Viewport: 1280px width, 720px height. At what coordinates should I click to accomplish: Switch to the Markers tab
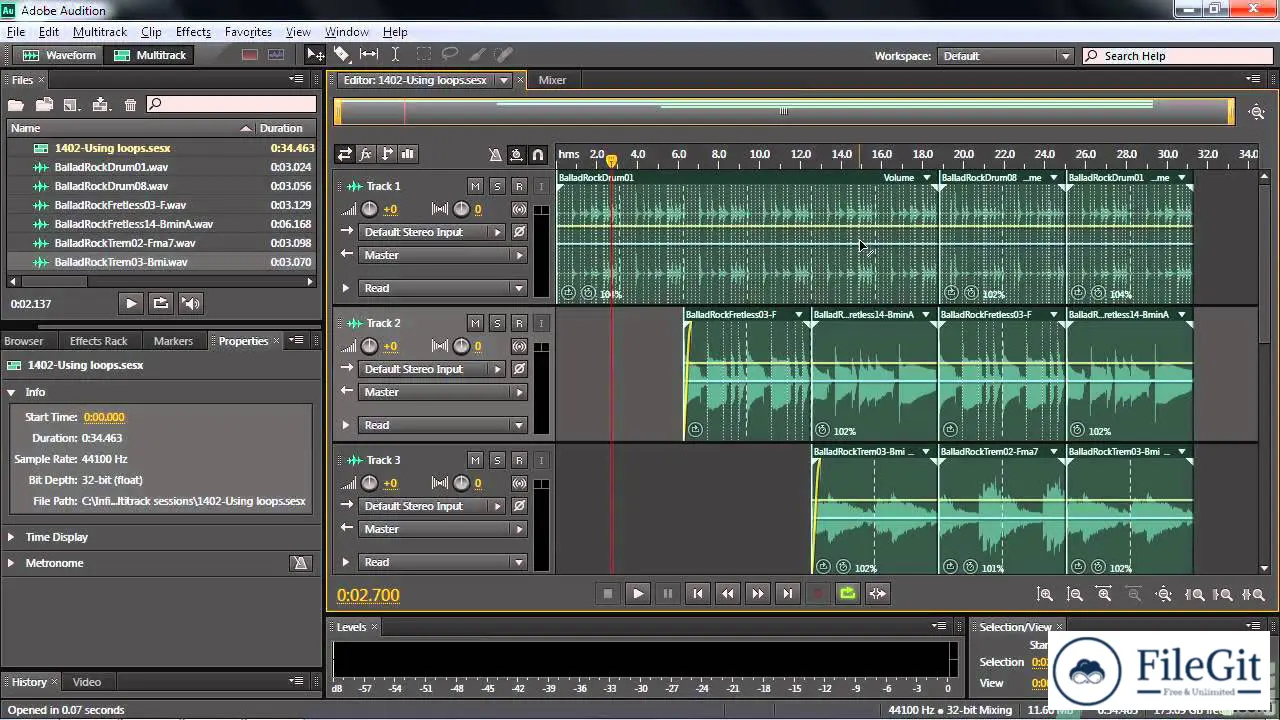(x=173, y=341)
